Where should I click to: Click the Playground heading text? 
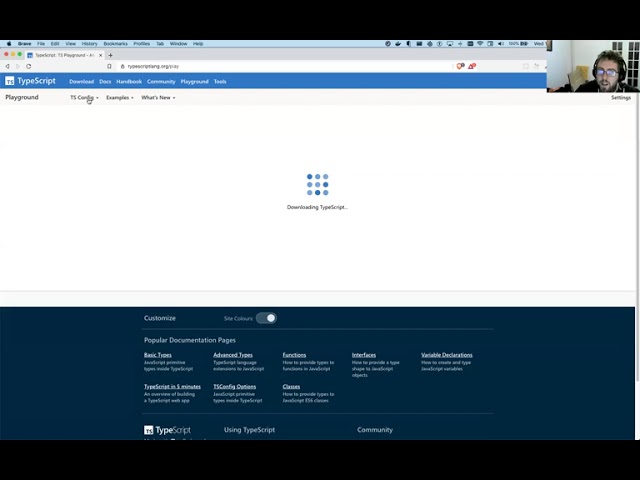(x=22, y=97)
